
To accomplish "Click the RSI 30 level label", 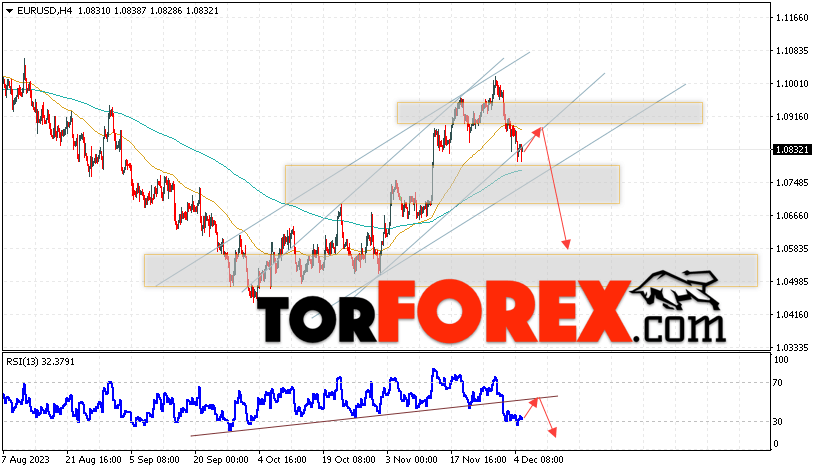I will tap(777, 422).
